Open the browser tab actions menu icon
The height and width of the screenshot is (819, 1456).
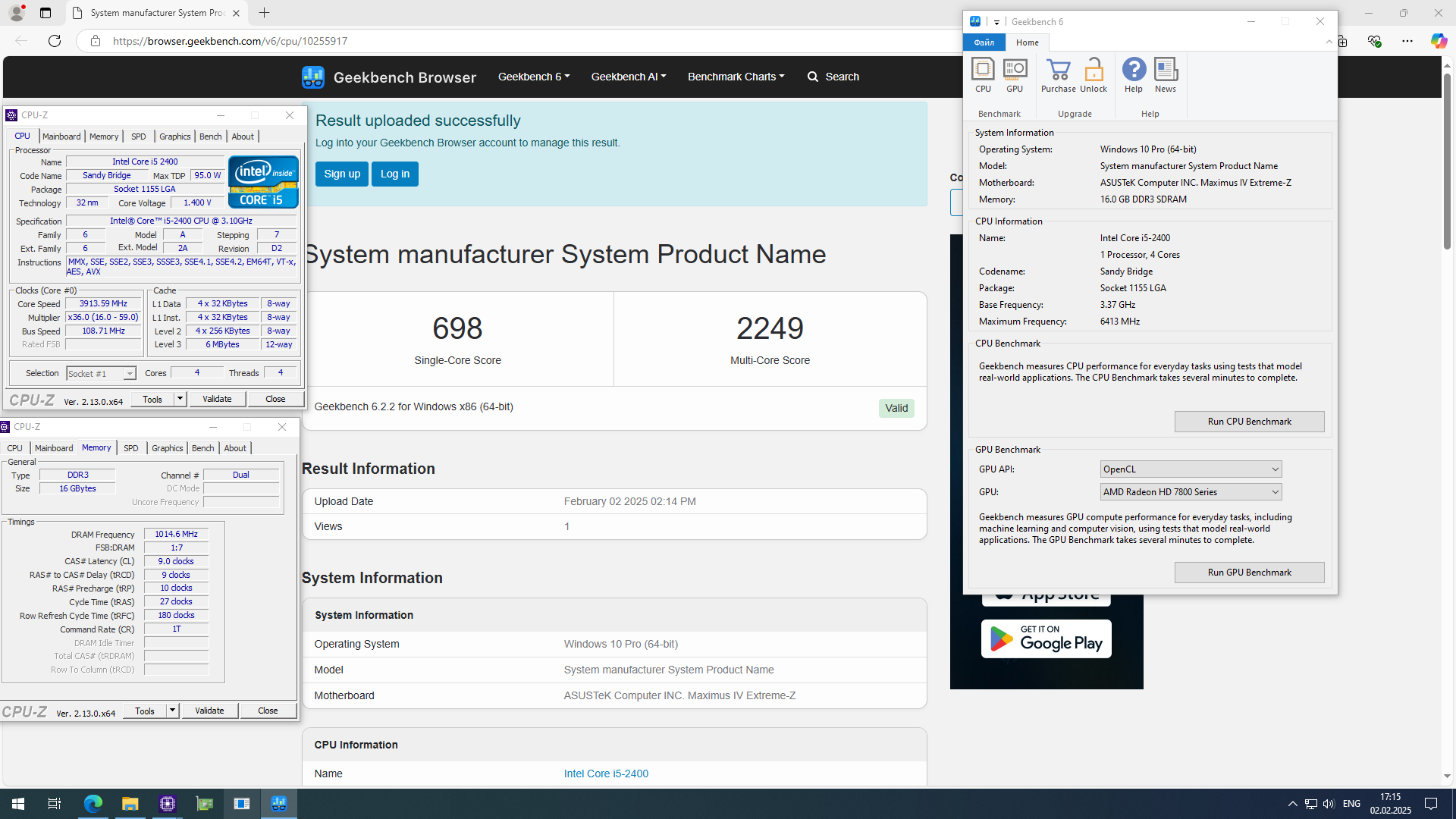pos(45,13)
